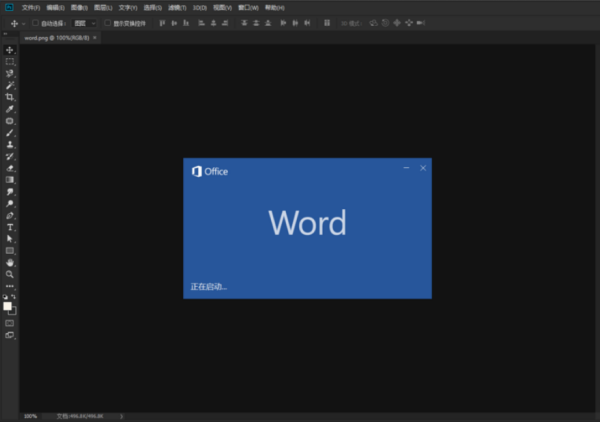Click distribute vertical centers button

pyautogui.click(x=256, y=23)
